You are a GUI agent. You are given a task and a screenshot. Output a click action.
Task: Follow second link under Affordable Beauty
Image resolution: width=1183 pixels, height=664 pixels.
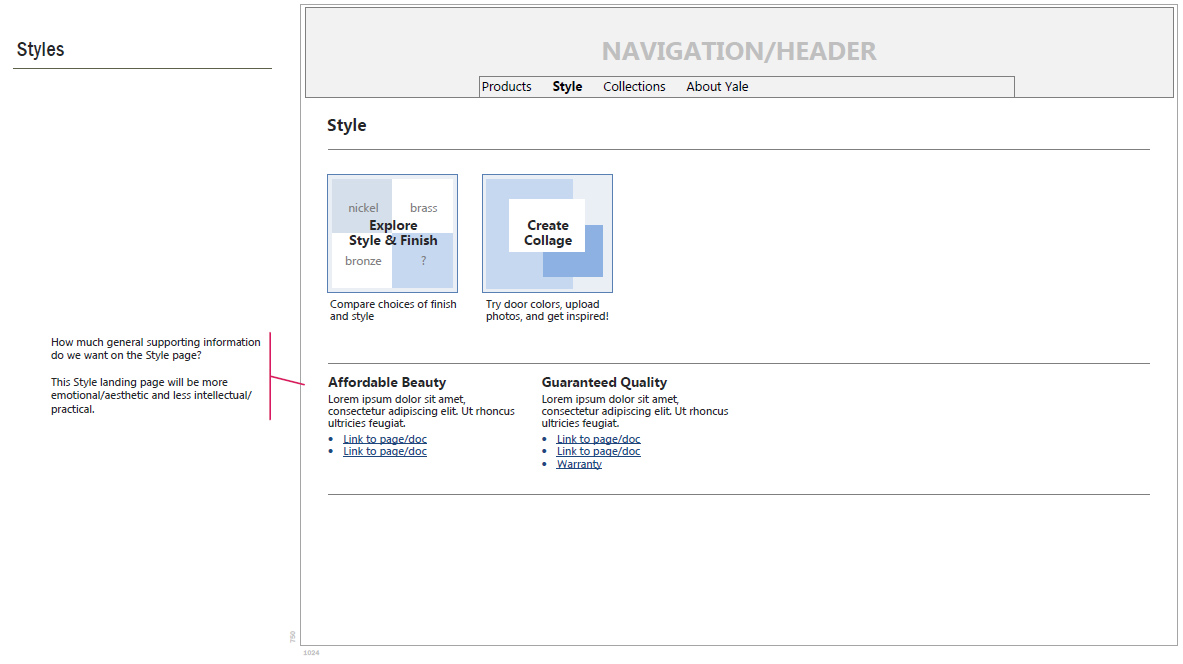[385, 451]
